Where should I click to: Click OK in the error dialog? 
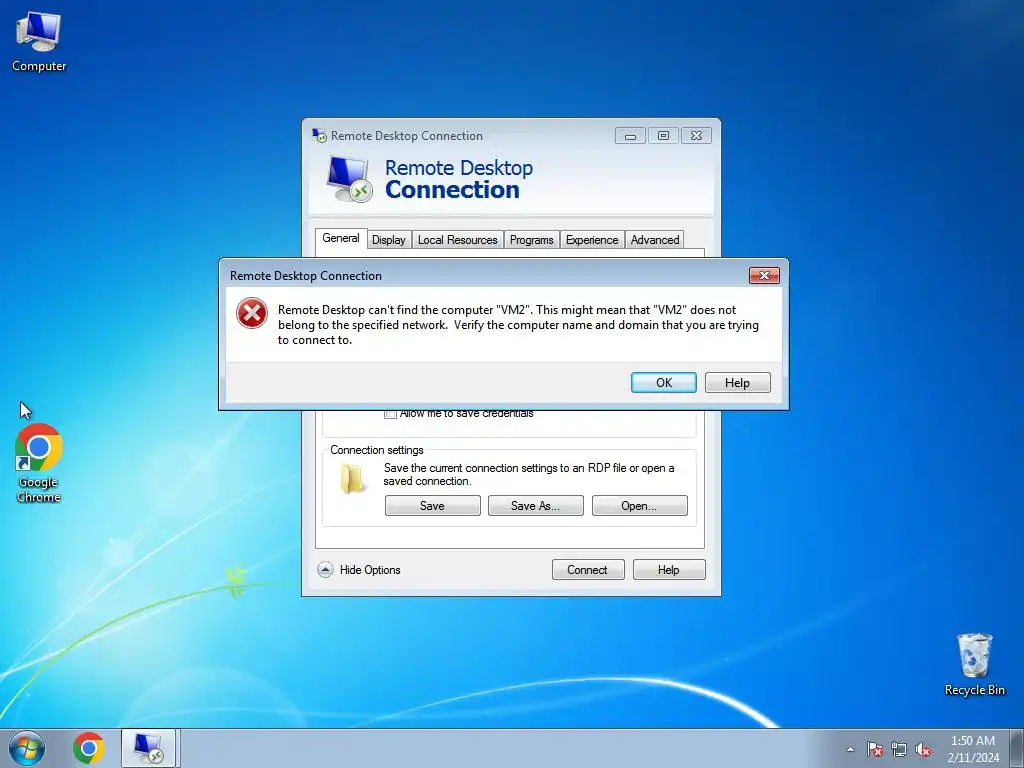coord(664,383)
